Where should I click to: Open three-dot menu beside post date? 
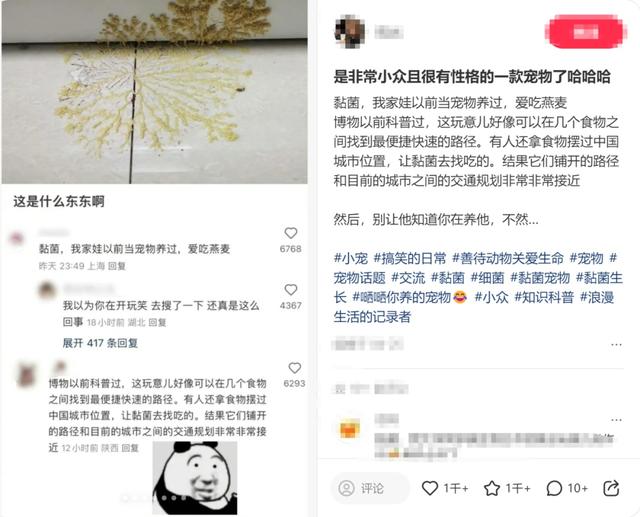point(616,345)
